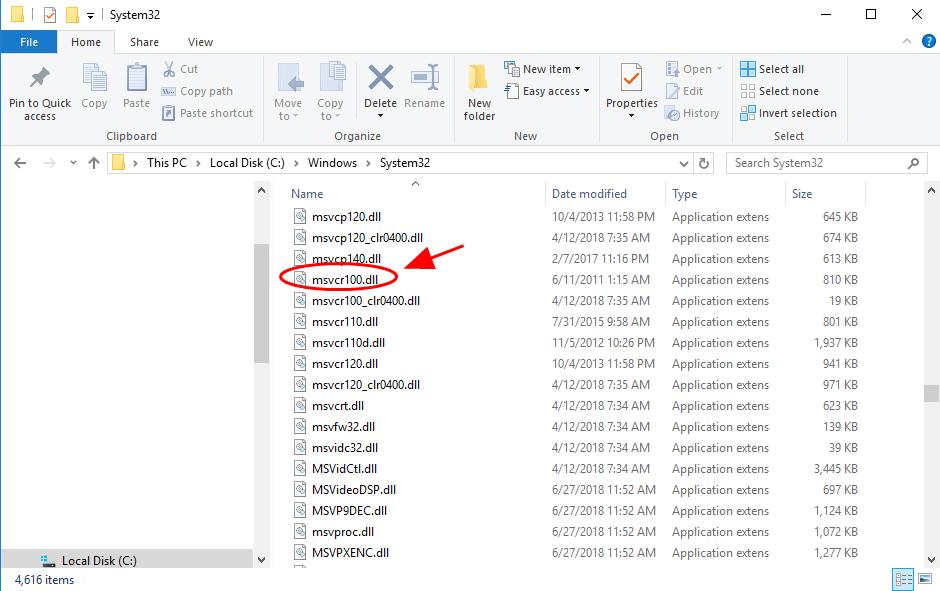Refresh the System32 folder view
This screenshot has height=591, width=940.
[x=704, y=163]
